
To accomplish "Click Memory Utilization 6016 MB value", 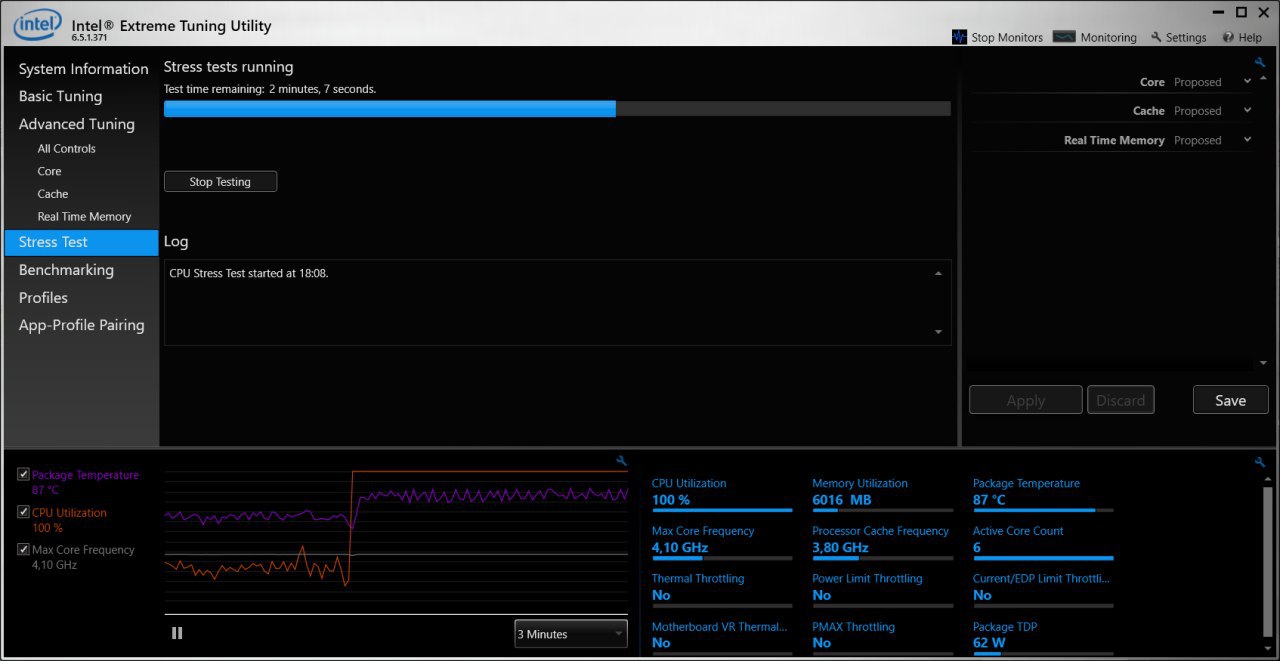I will [842, 500].
